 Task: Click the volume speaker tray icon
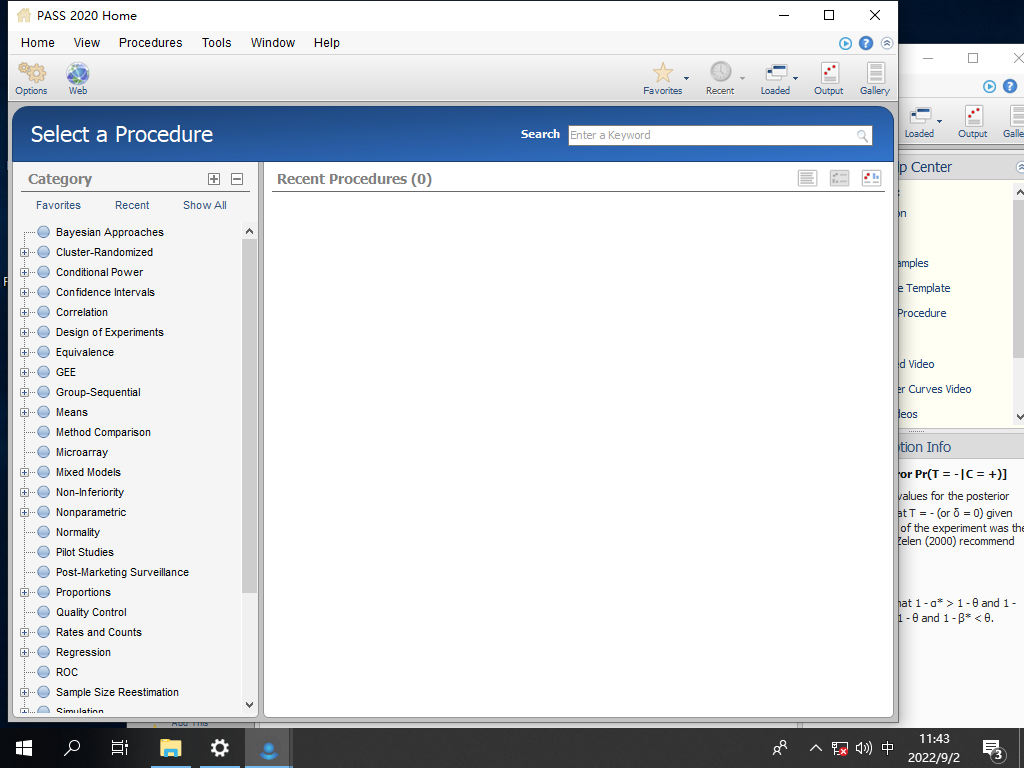pyautogui.click(x=864, y=748)
